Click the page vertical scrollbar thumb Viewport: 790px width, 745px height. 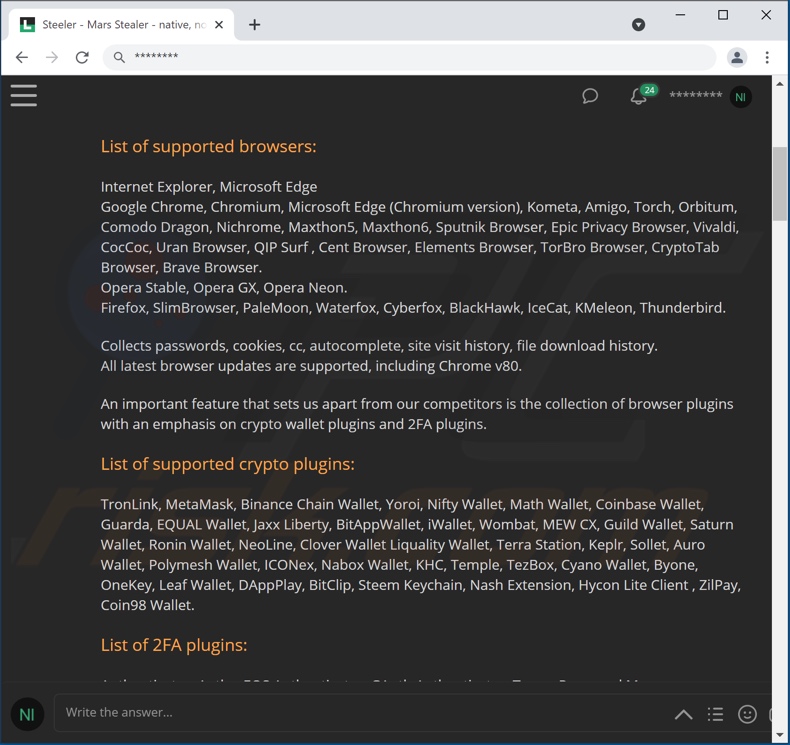780,184
